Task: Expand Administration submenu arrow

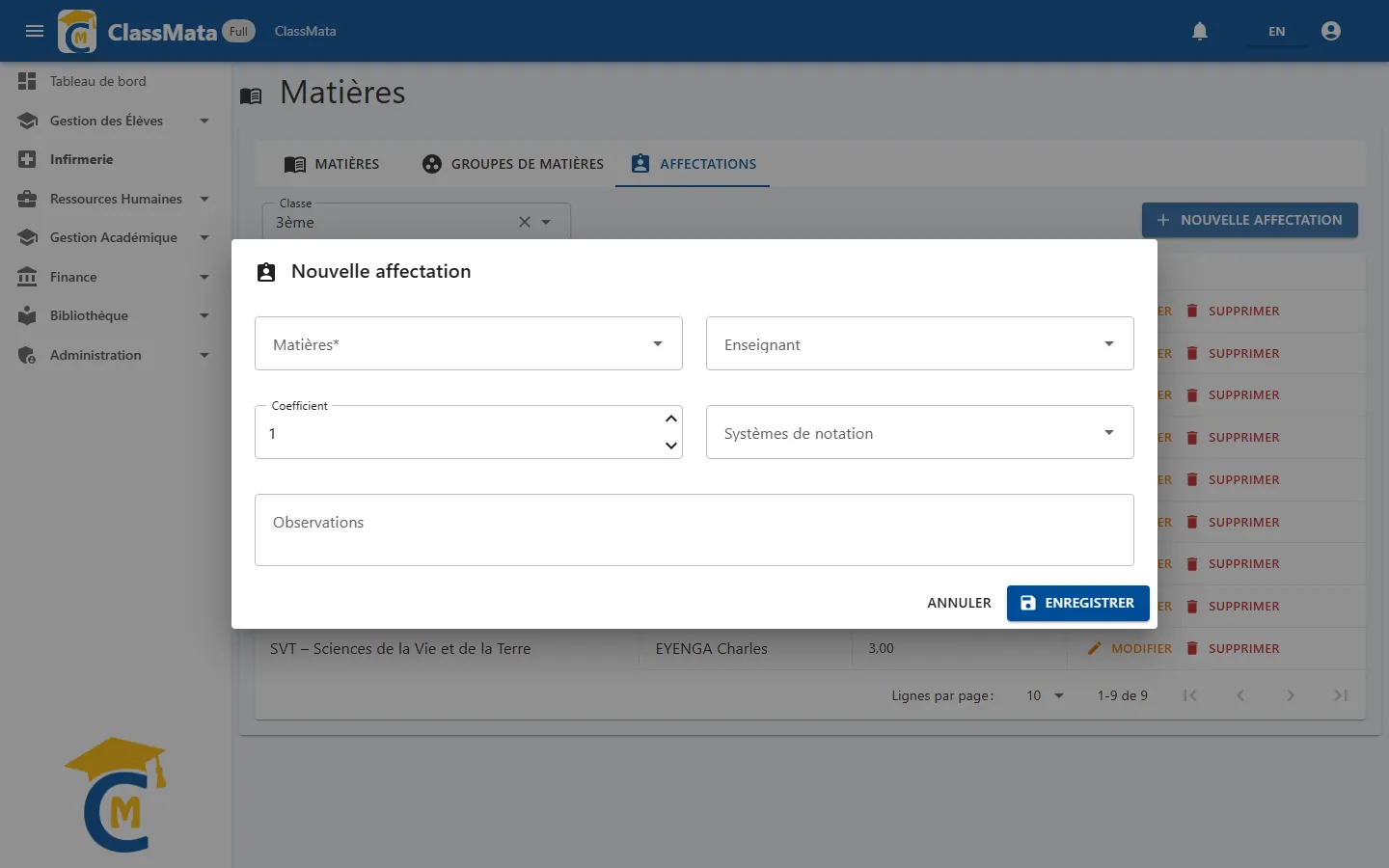Action: (204, 355)
